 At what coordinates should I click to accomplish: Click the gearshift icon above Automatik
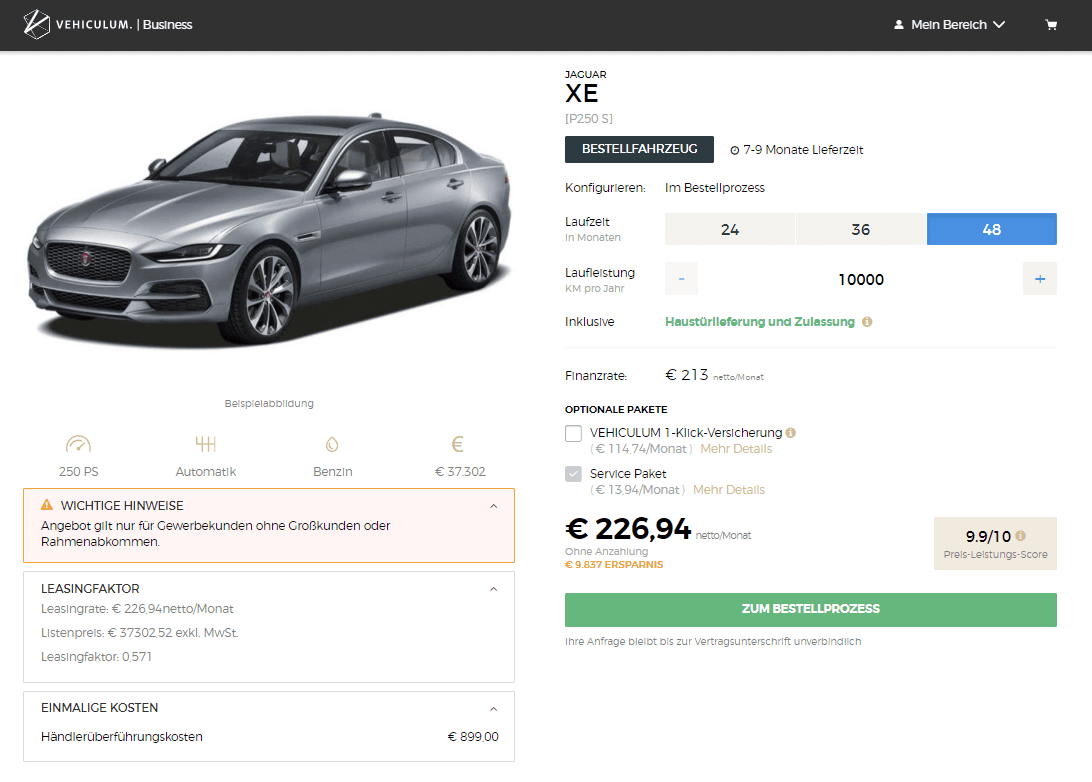[205, 444]
